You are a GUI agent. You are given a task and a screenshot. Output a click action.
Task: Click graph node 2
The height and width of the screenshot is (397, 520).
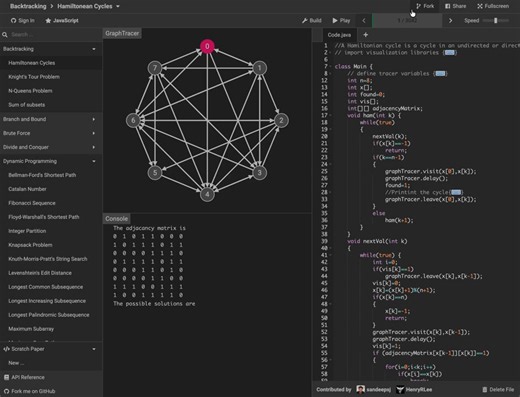281,120
